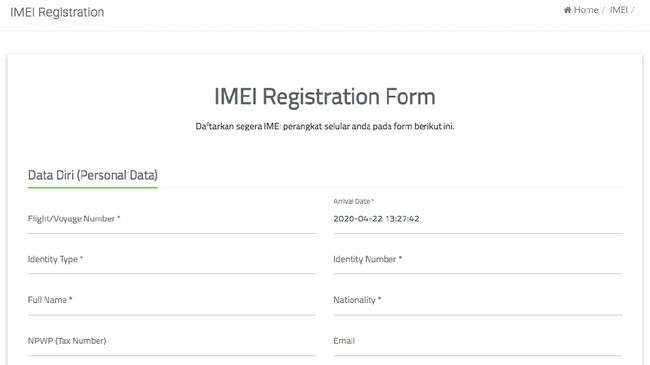This screenshot has height=365, width=650.
Task: Click the 2020-04-22 date portion
Action: click(358, 219)
